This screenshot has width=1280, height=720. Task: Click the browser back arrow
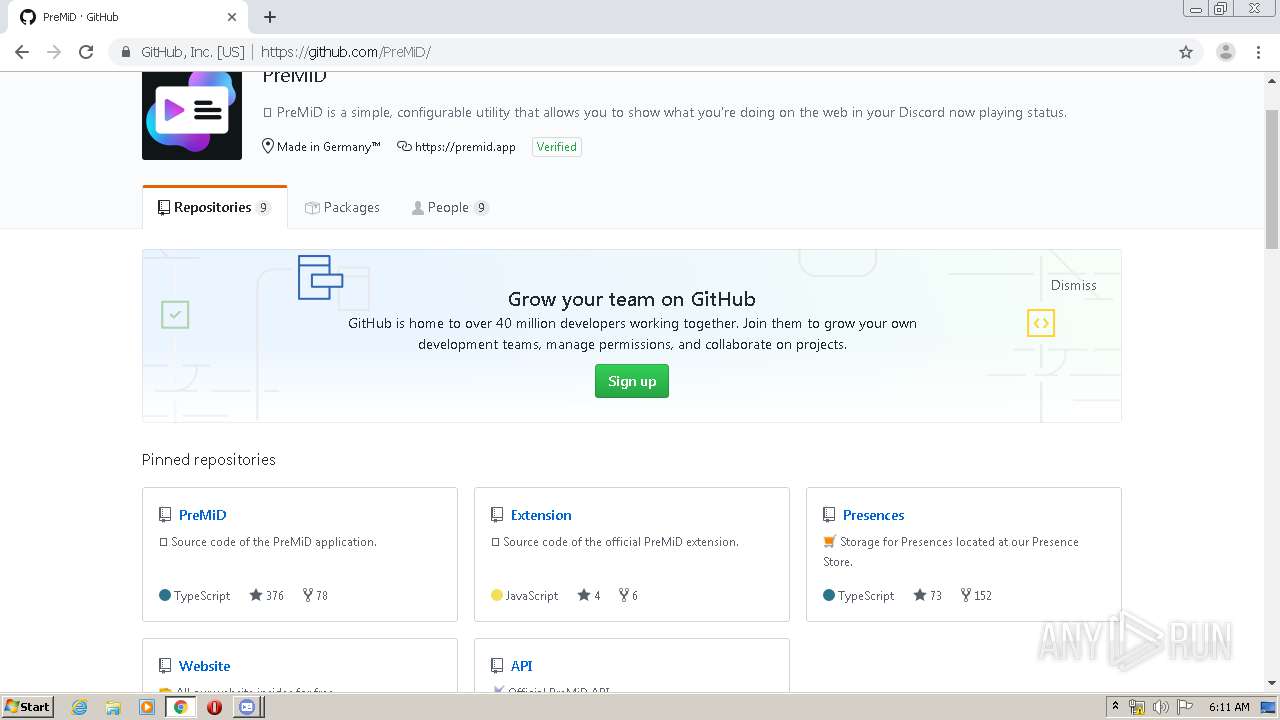coord(22,52)
